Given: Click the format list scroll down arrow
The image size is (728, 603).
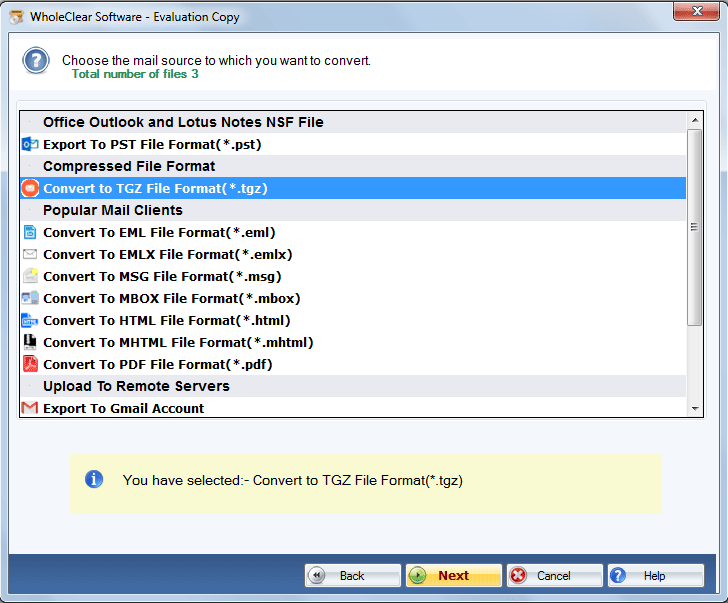Looking at the screenshot, I should click(x=695, y=408).
